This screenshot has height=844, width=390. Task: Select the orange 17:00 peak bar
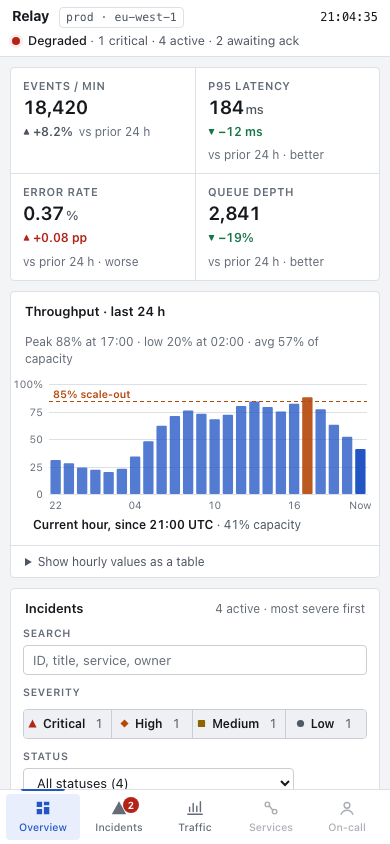point(307,446)
